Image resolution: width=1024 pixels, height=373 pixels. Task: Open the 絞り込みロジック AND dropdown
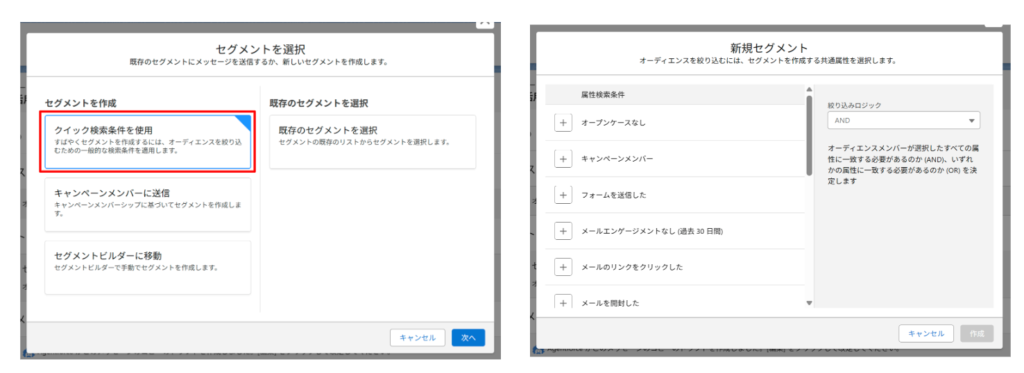coord(904,120)
